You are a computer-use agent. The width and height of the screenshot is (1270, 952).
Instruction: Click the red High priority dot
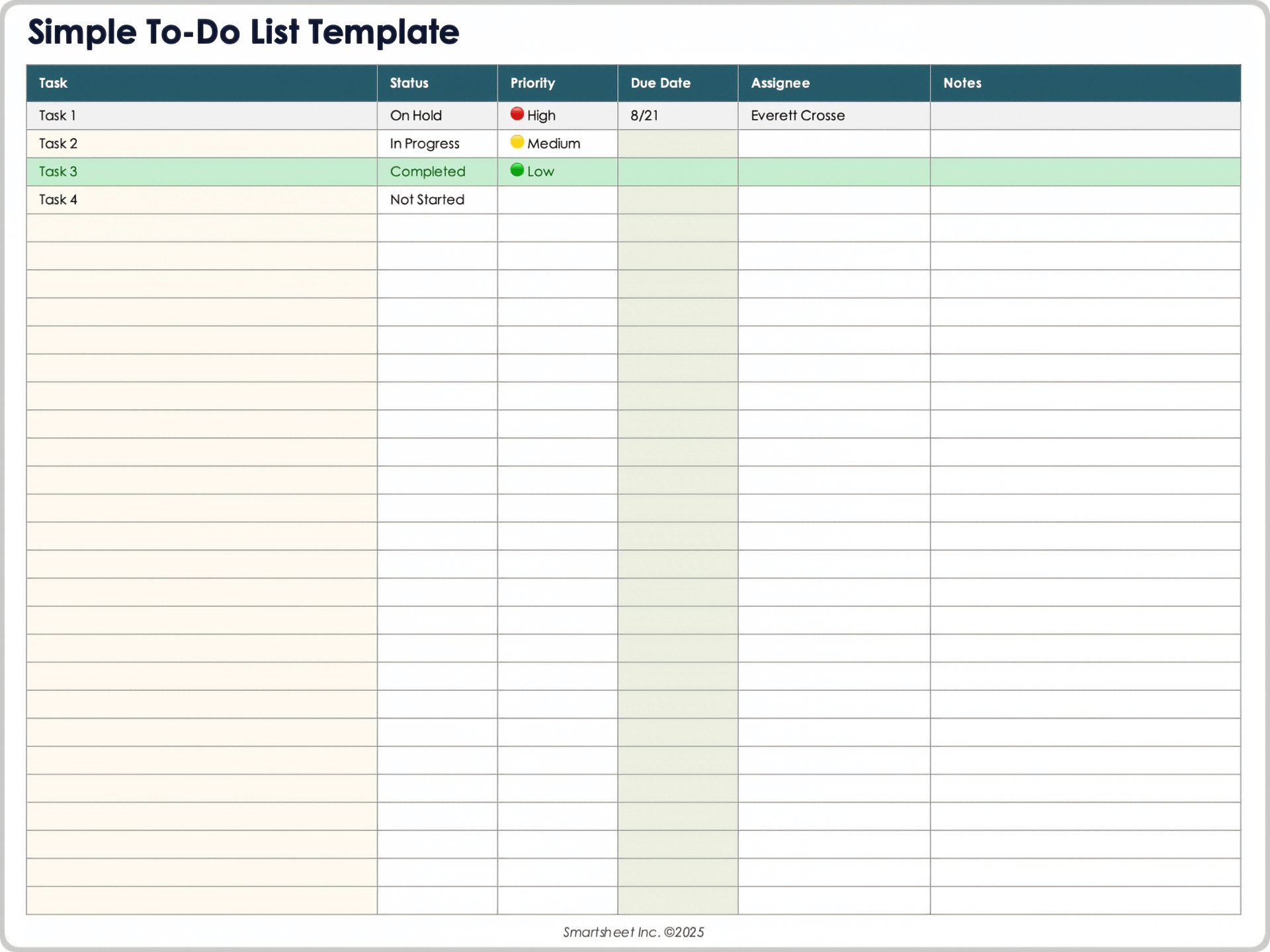tap(517, 114)
